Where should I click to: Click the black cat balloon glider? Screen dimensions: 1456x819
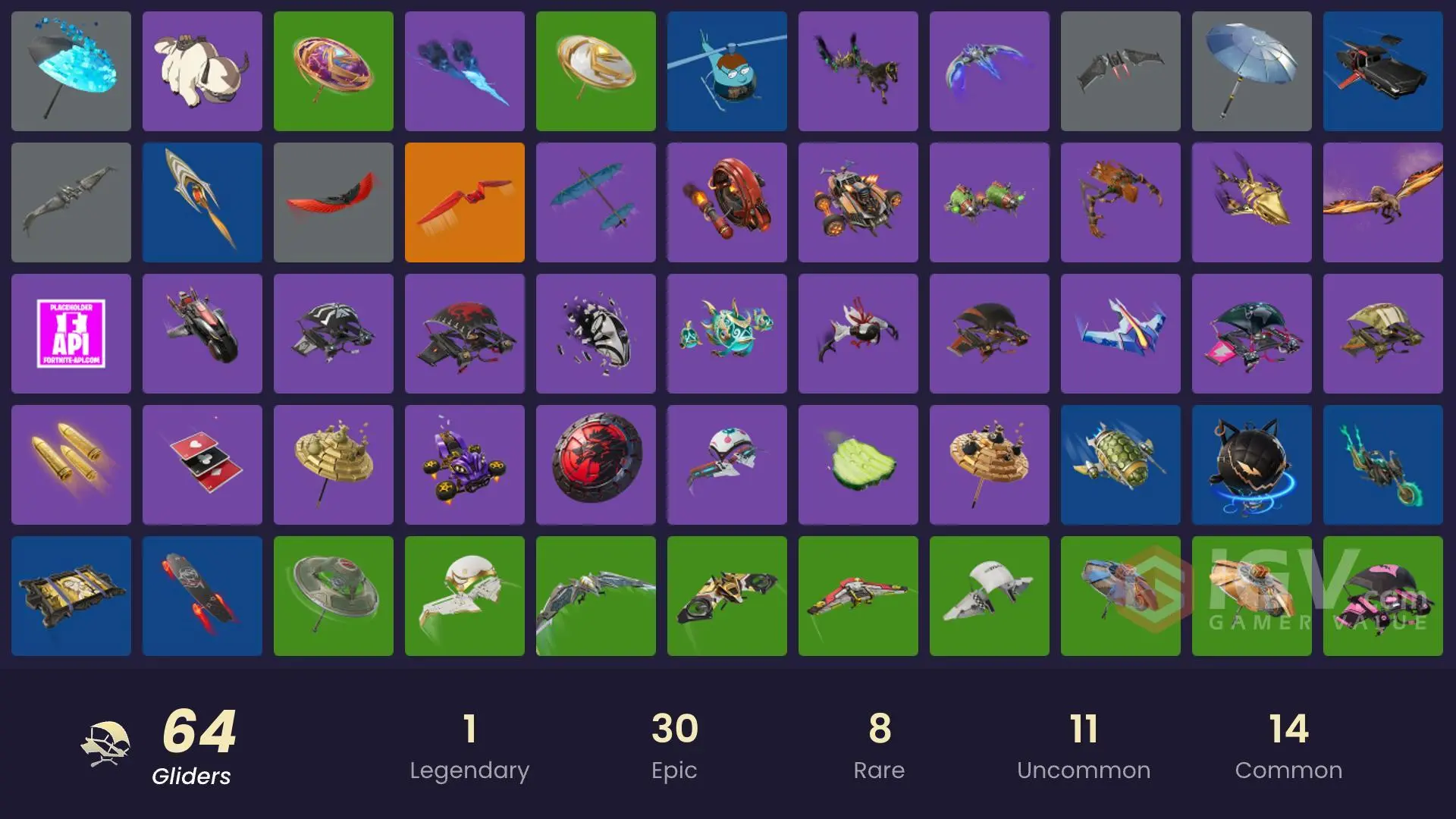pyautogui.click(x=1252, y=465)
